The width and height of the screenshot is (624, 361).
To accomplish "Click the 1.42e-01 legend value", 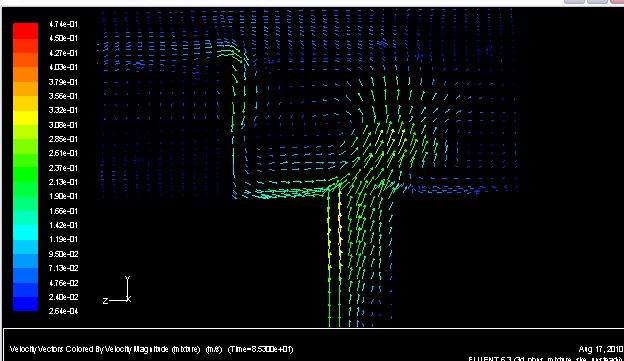I will [63, 225].
